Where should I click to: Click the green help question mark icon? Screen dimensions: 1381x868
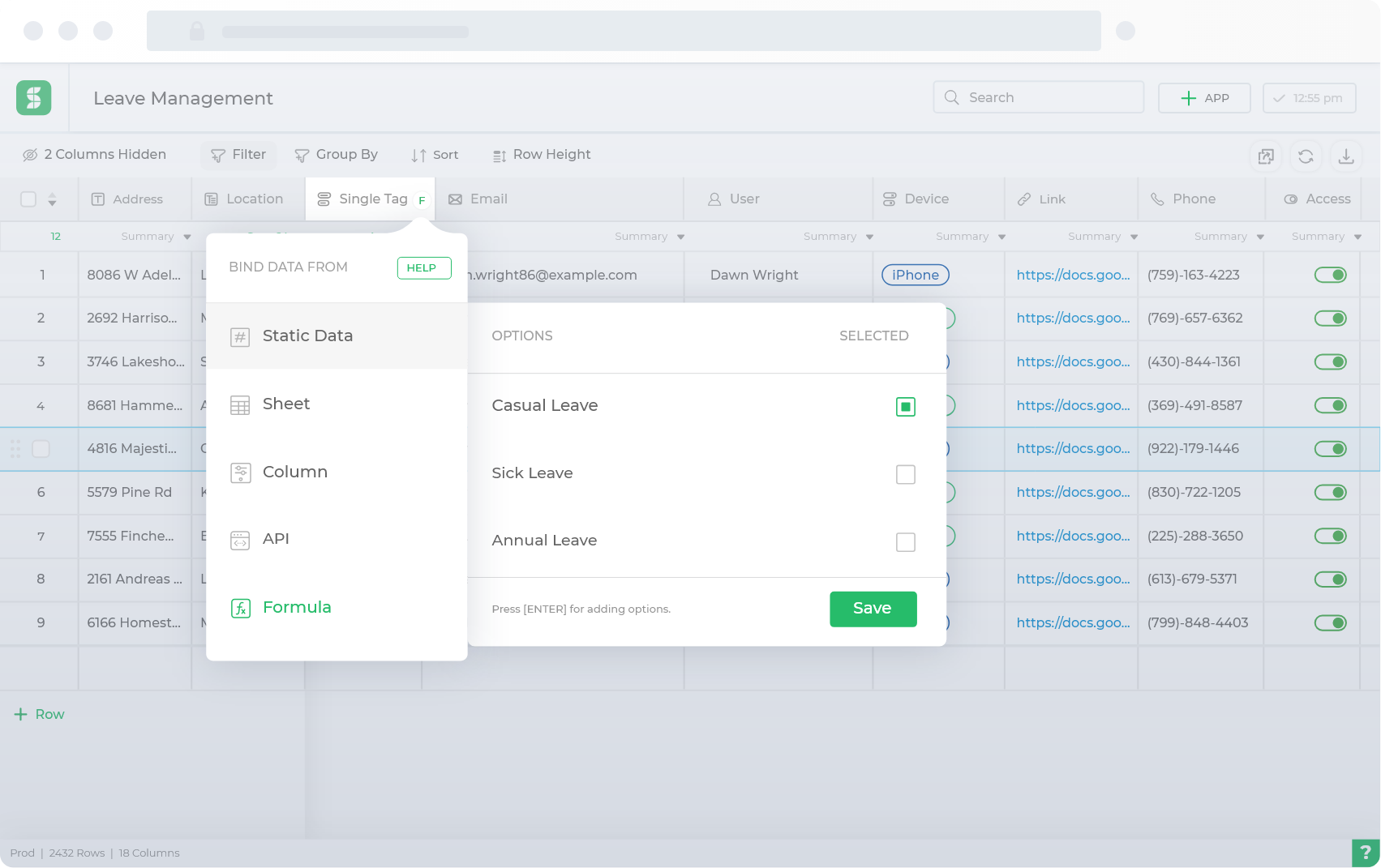(x=1365, y=853)
